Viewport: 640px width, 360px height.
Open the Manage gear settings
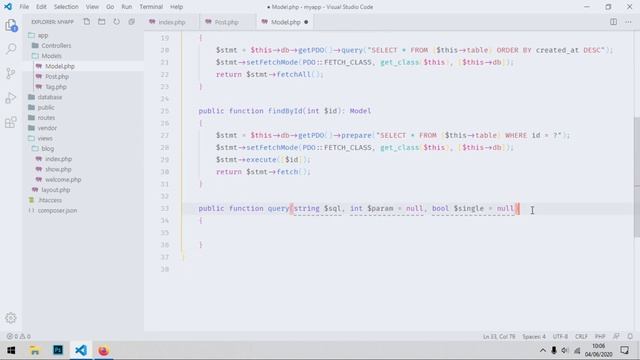[11, 318]
